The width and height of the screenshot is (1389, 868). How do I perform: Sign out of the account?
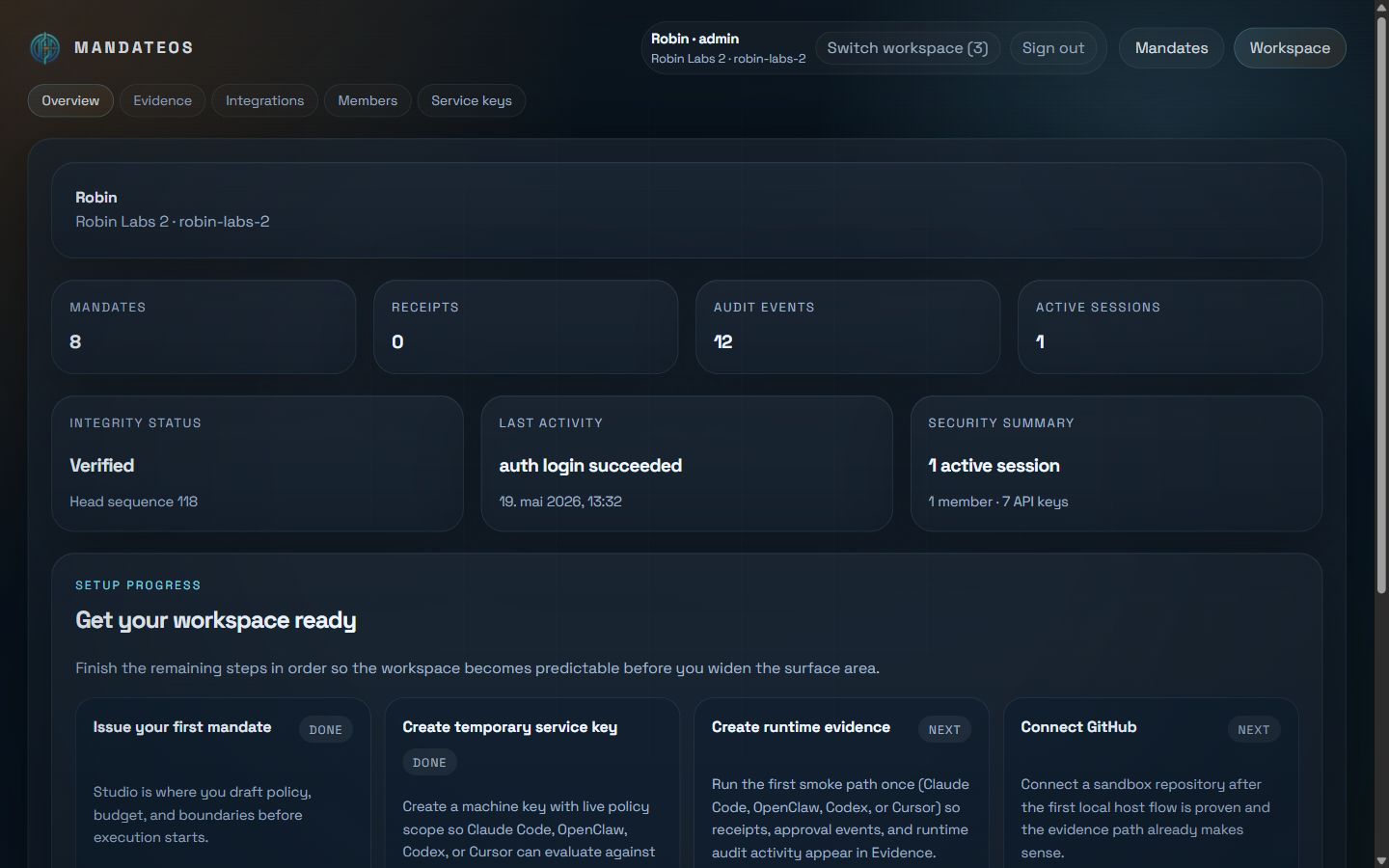point(1053,48)
